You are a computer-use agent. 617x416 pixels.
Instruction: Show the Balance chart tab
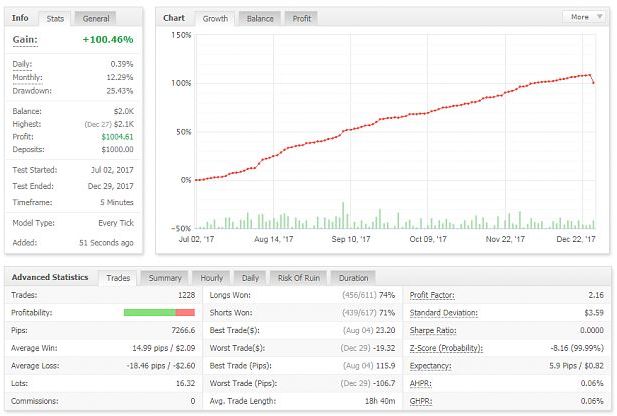point(260,18)
